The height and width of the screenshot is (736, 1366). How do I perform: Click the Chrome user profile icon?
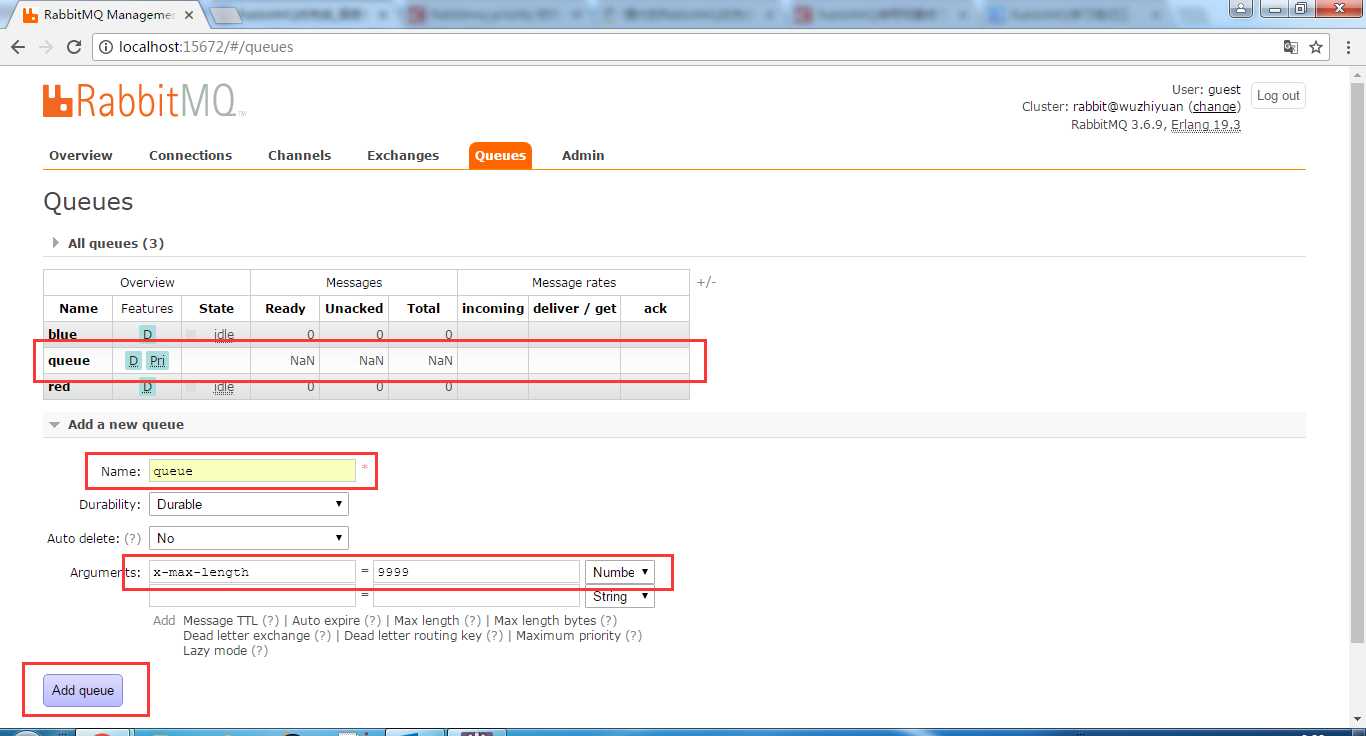coord(1240,8)
